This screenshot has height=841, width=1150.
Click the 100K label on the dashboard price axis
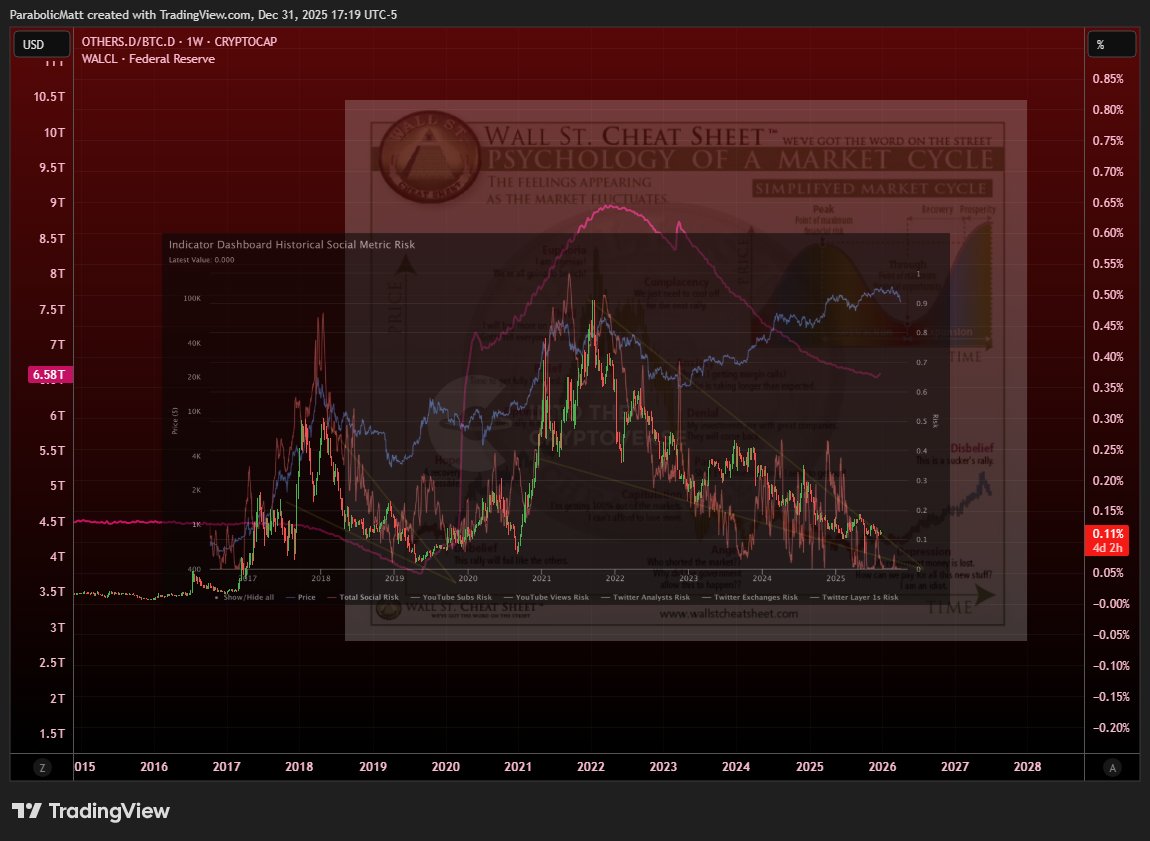click(192, 298)
